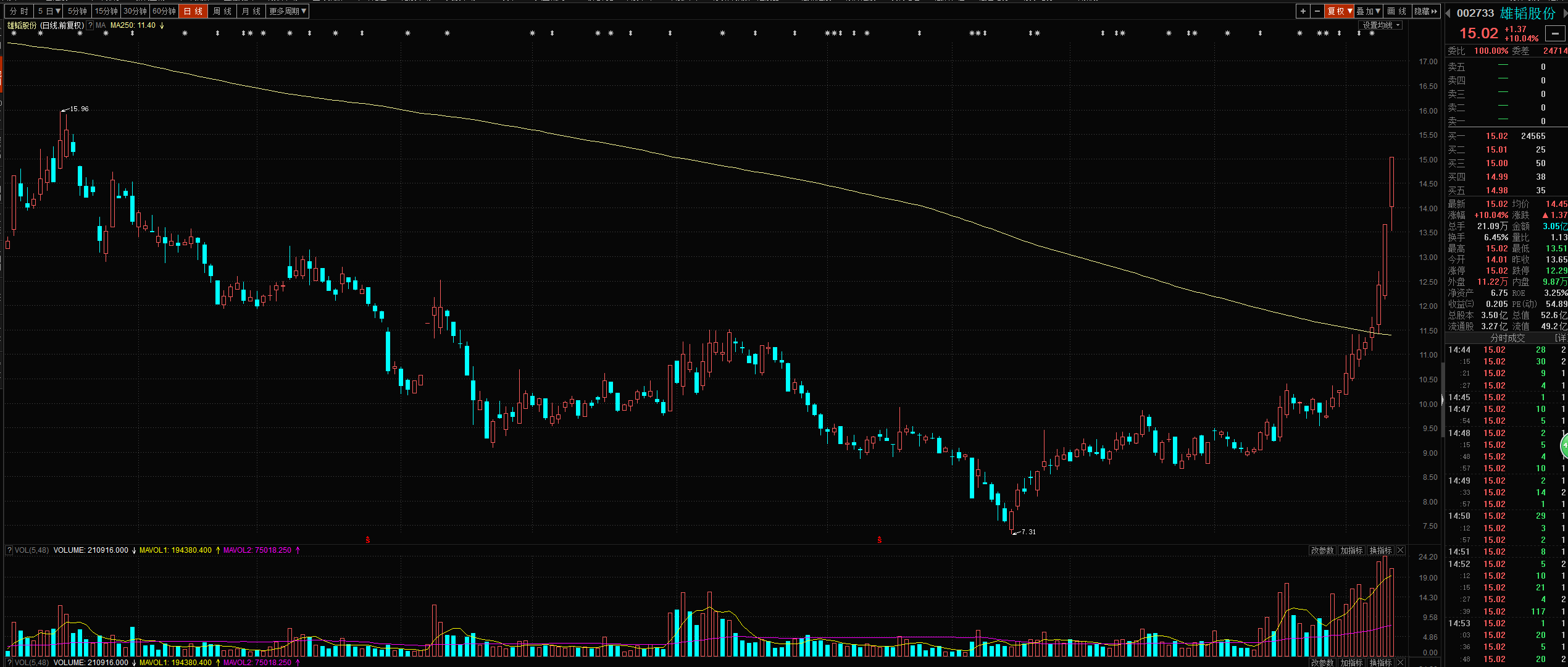Click the 买二 row priced 15.01
The width and height of the screenshot is (1568, 667).
(x=1506, y=149)
